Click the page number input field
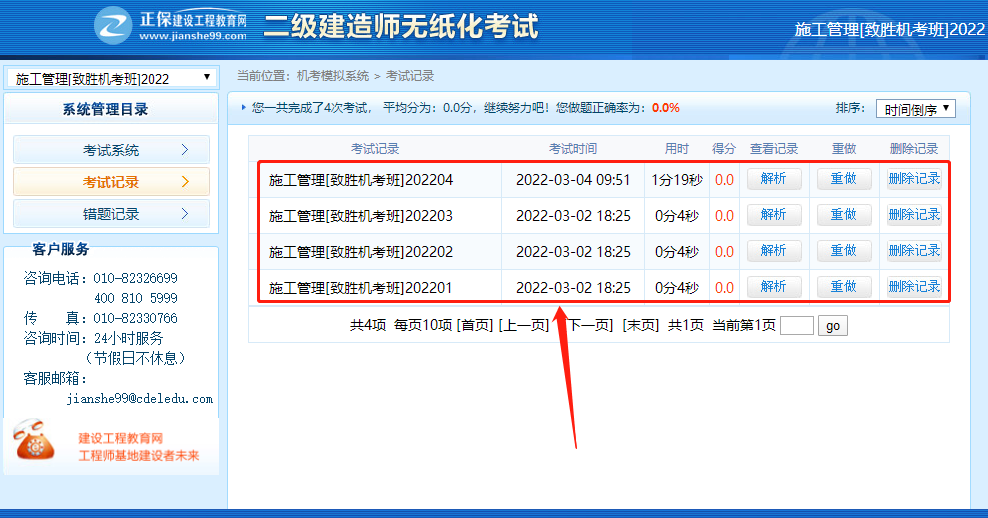Viewport: 988px width, 518px height. tap(796, 325)
